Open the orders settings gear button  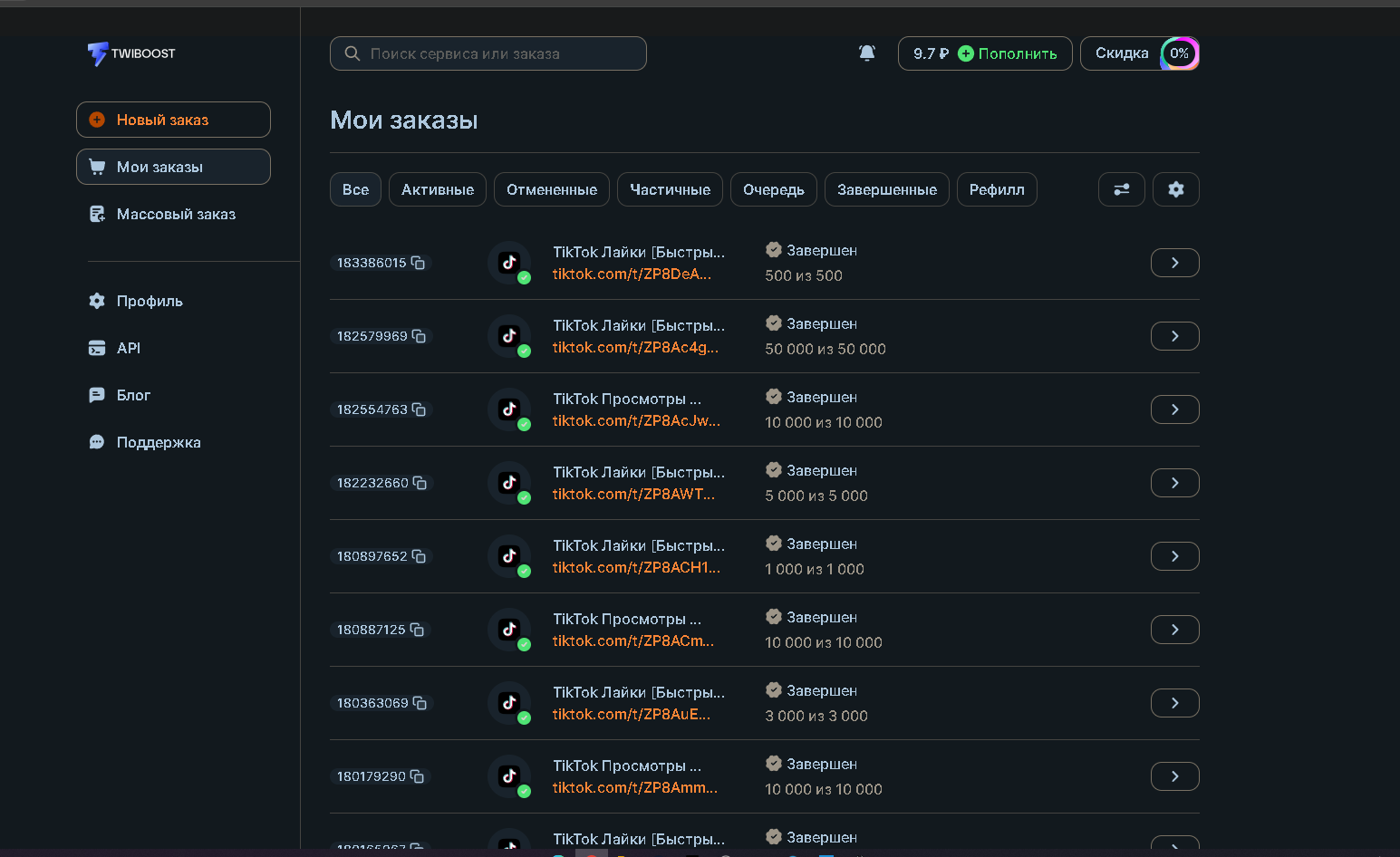[x=1176, y=189]
